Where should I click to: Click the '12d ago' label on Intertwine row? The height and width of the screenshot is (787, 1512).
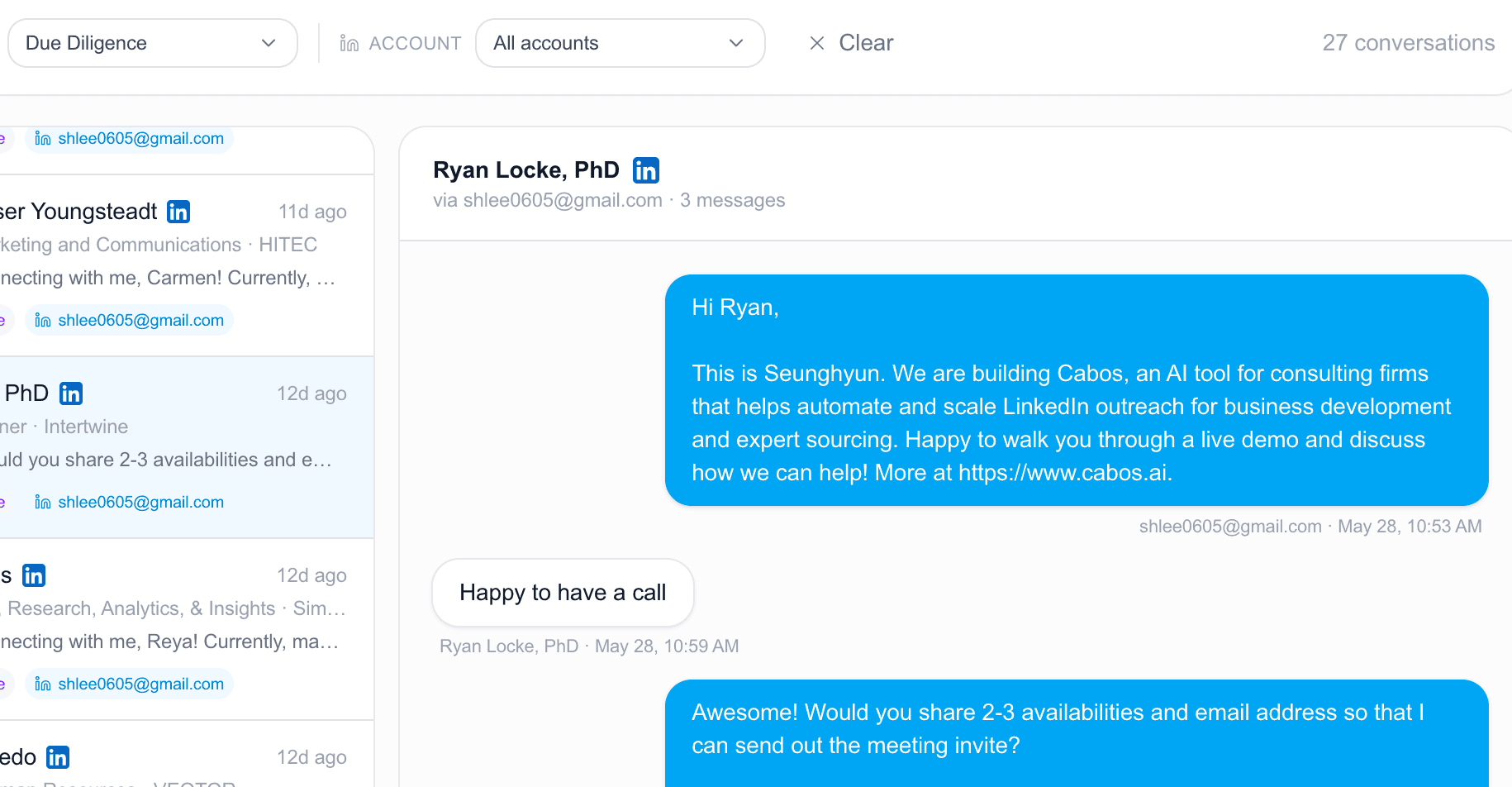point(311,393)
